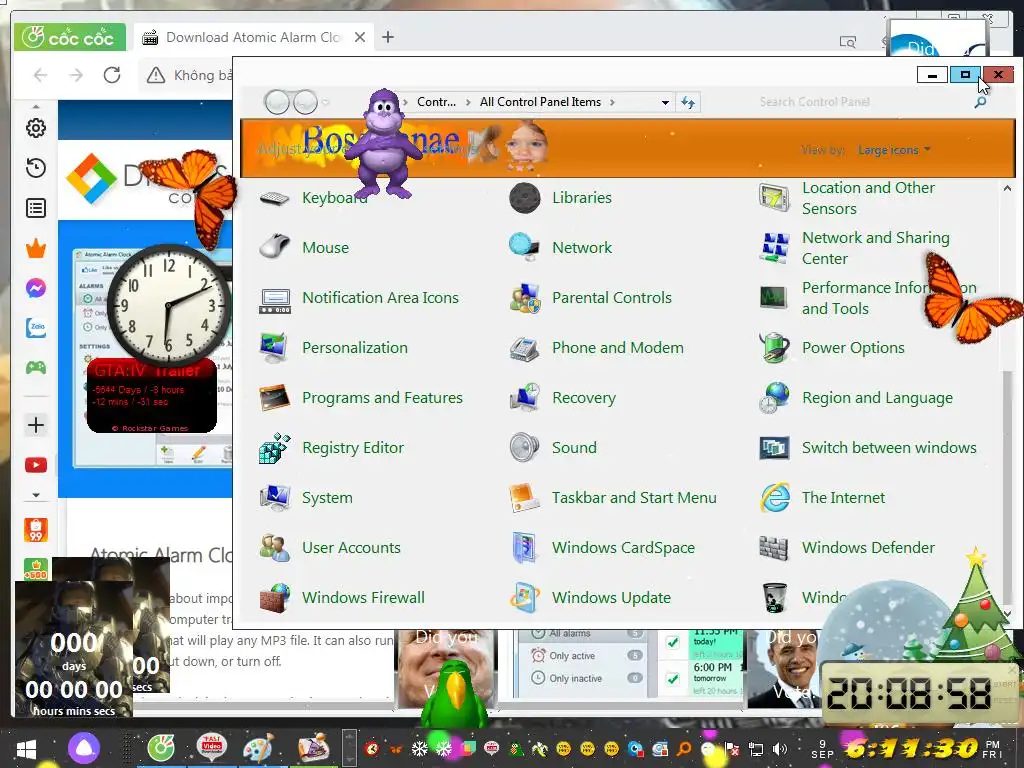Click Control Panel scrollbar down arrow
The height and width of the screenshot is (768, 1024).
[1007, 613]
